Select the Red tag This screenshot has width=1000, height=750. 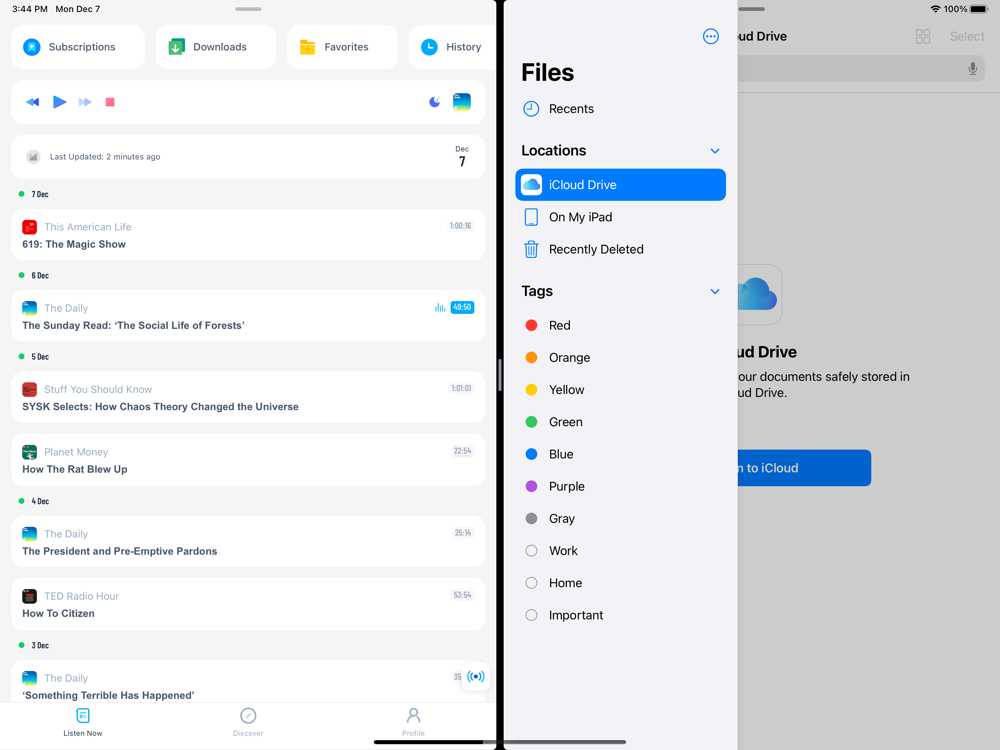click(x=621, y=325)
